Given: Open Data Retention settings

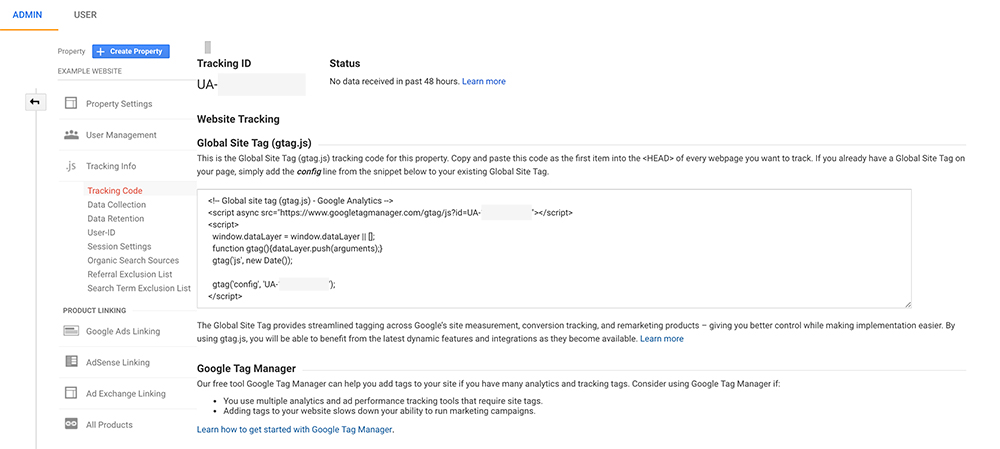Looking at the screenshot, I should [115, 219].
